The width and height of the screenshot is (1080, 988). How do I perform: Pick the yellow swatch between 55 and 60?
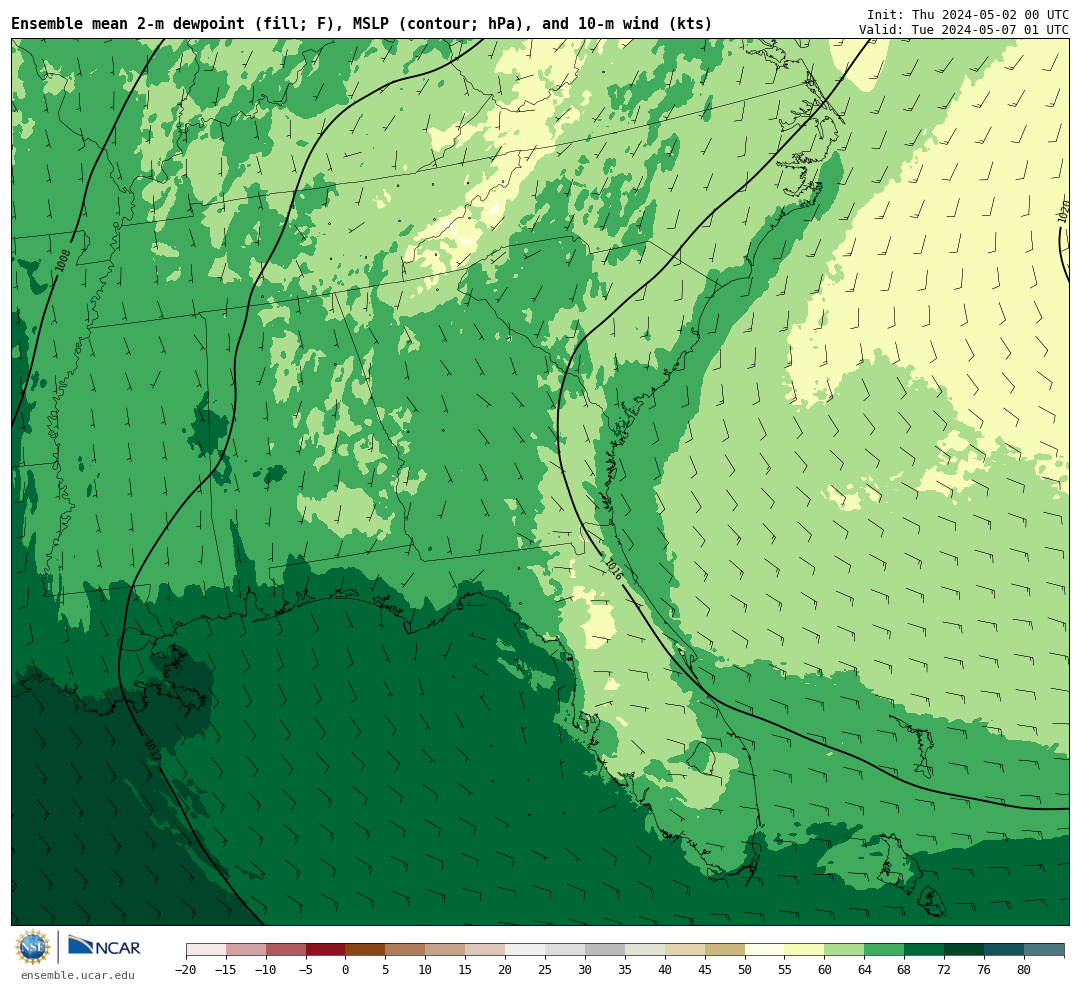coord(805,950)
